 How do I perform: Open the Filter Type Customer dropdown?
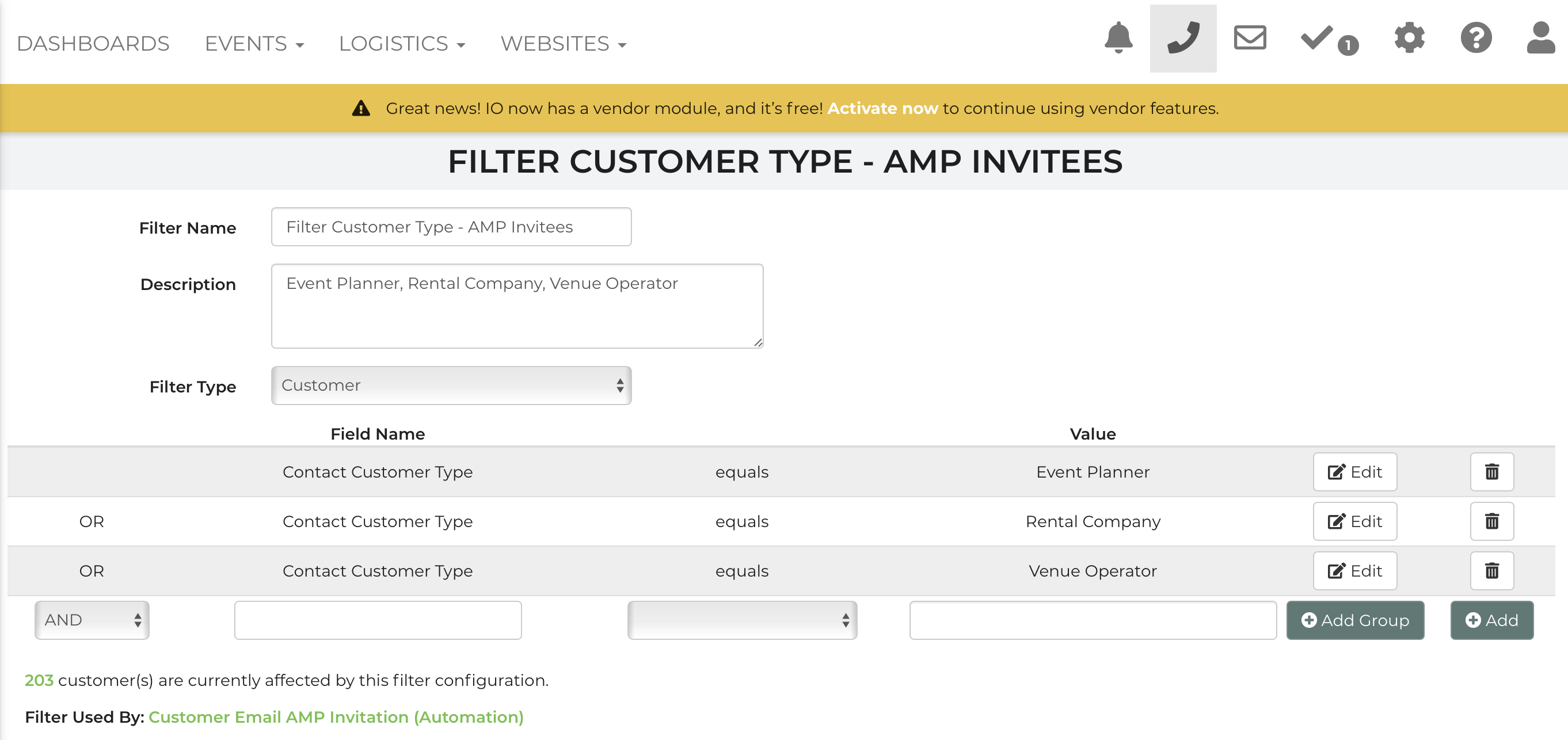451,385
